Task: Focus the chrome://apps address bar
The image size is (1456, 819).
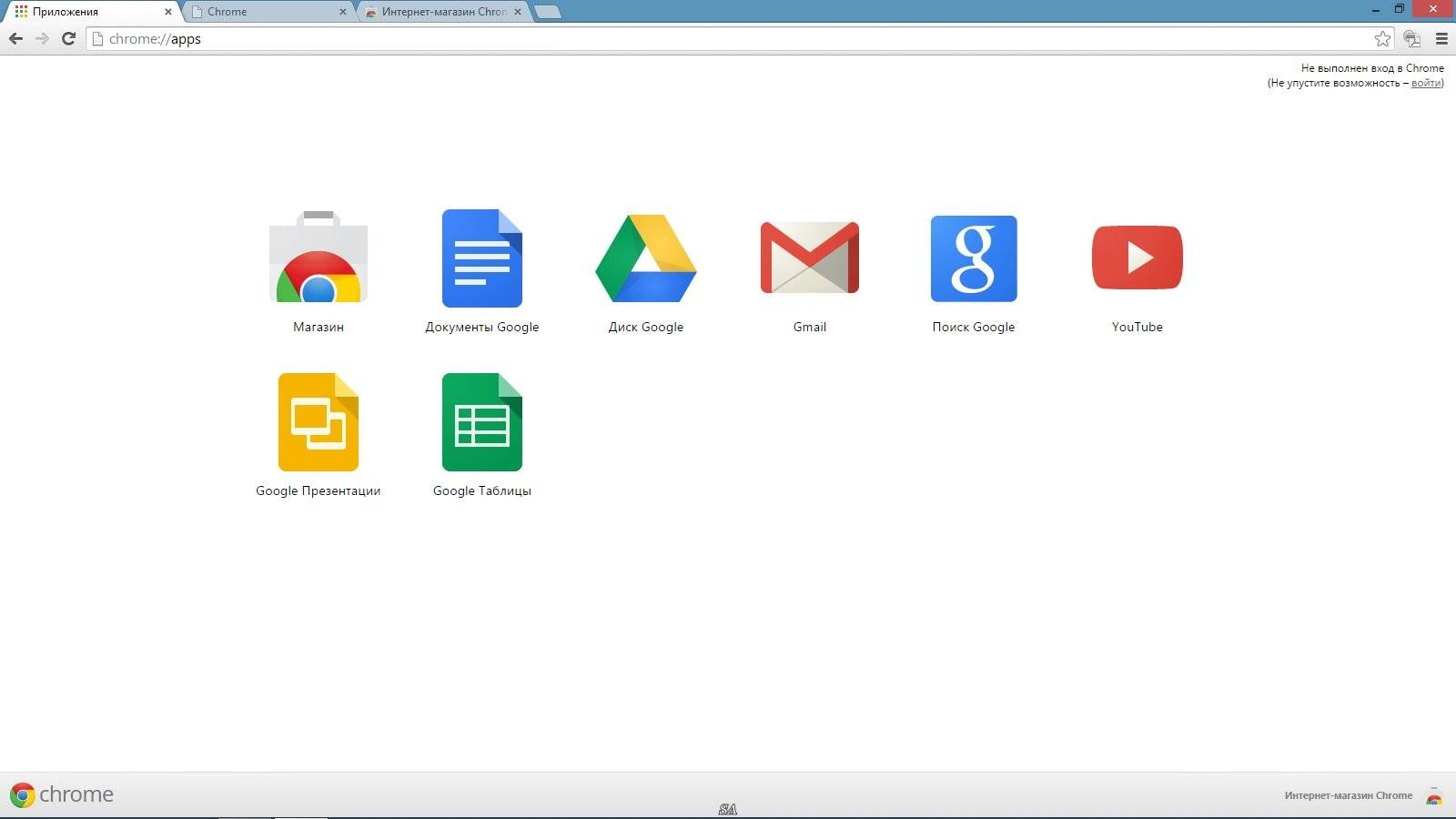Action: pyautogui.click(x=742, y=38)
